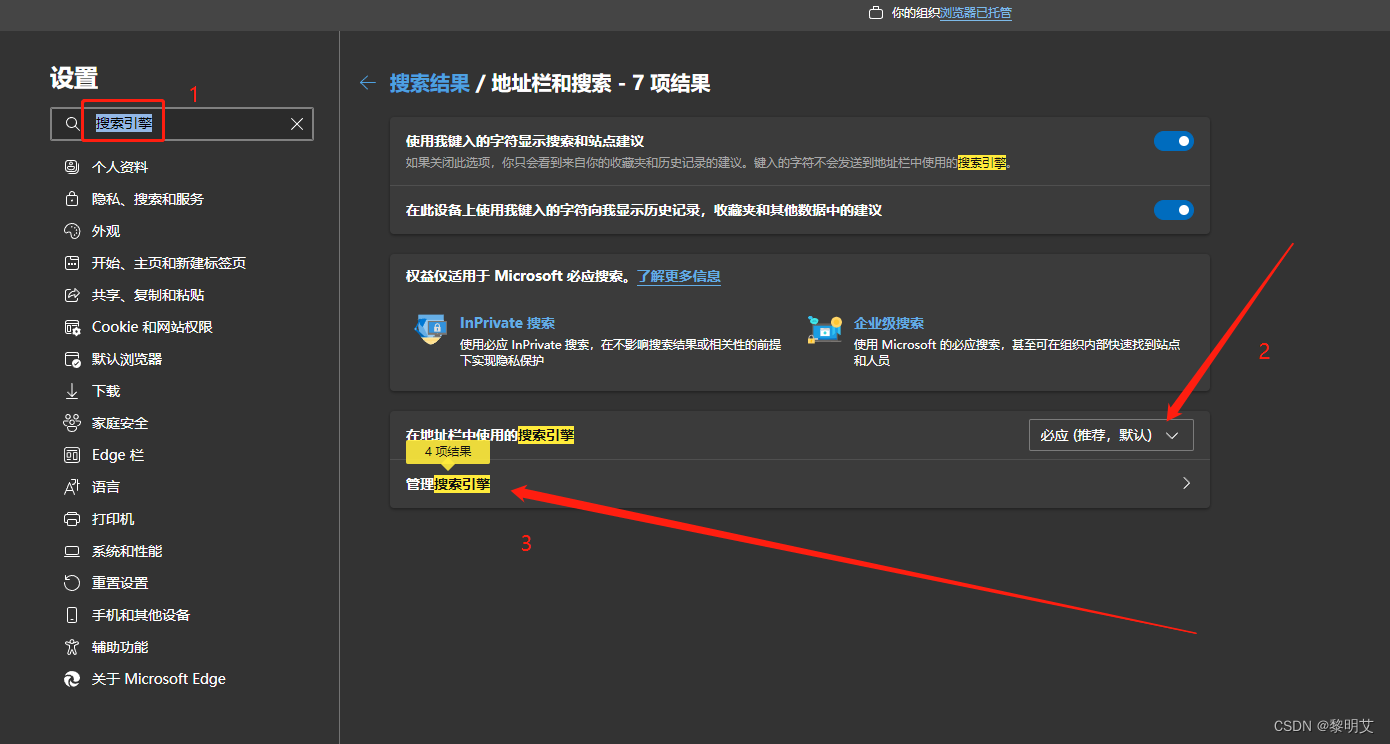The height and width of the screenshot is (744, 1390).
Task: Click inside the 搜索引擎 settings search field
Action: click(182, 124)
